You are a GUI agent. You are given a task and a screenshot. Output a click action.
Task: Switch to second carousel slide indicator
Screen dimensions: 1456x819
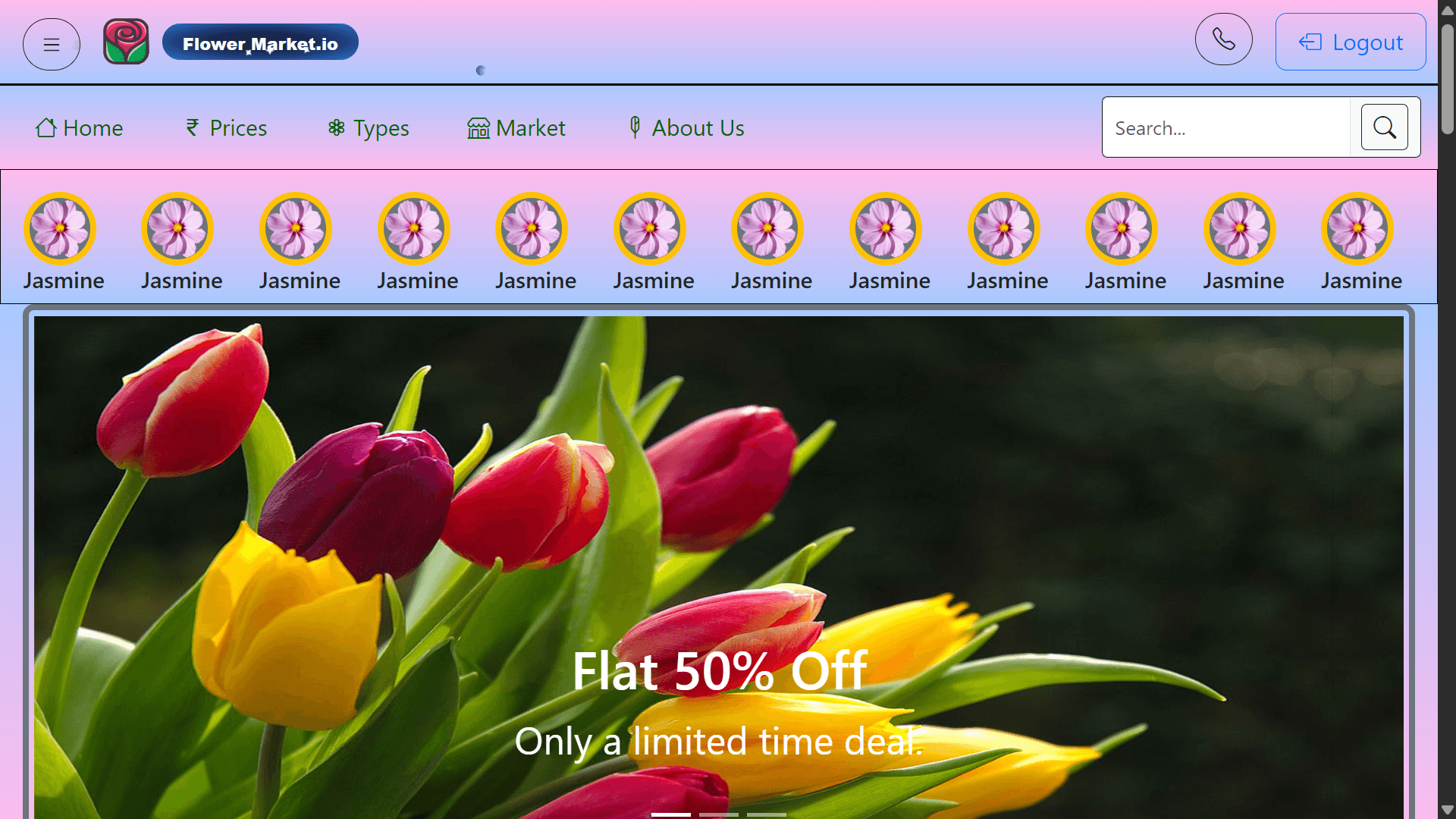click(718, 814)
